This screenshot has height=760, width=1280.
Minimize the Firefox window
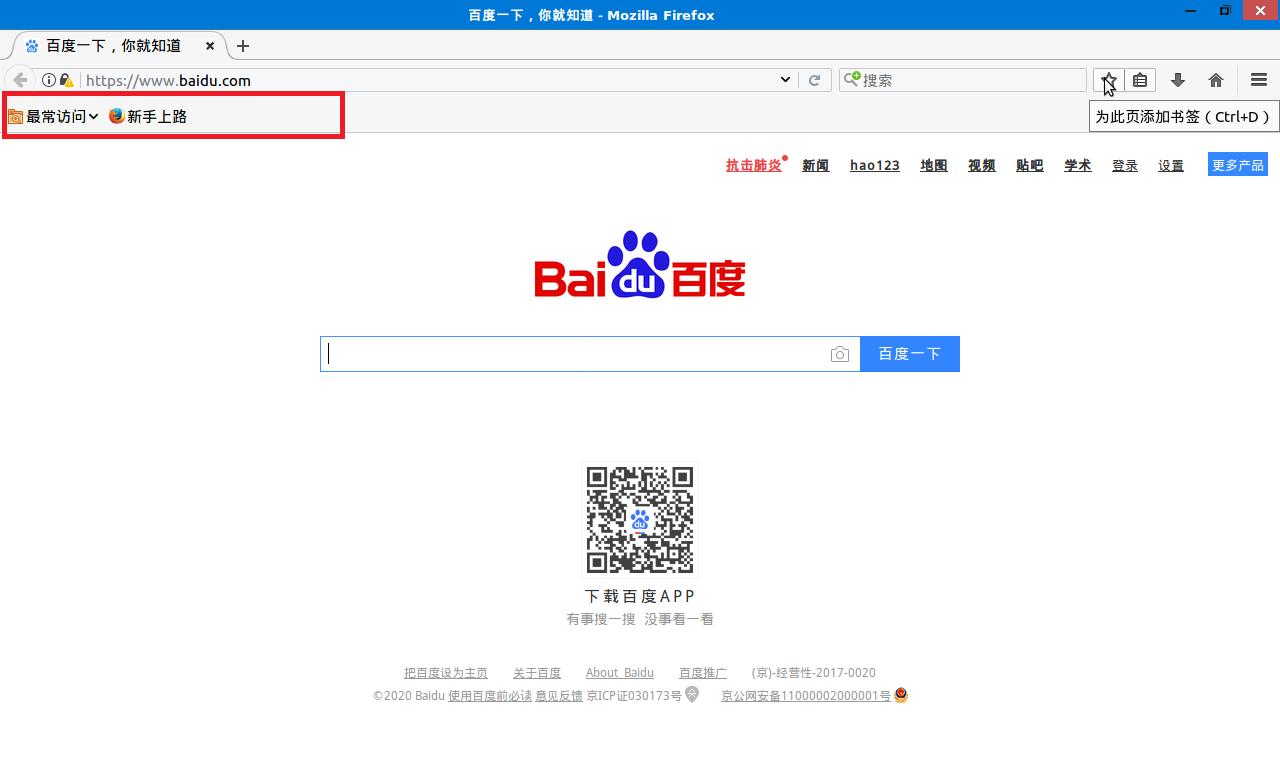point(1191,11)
